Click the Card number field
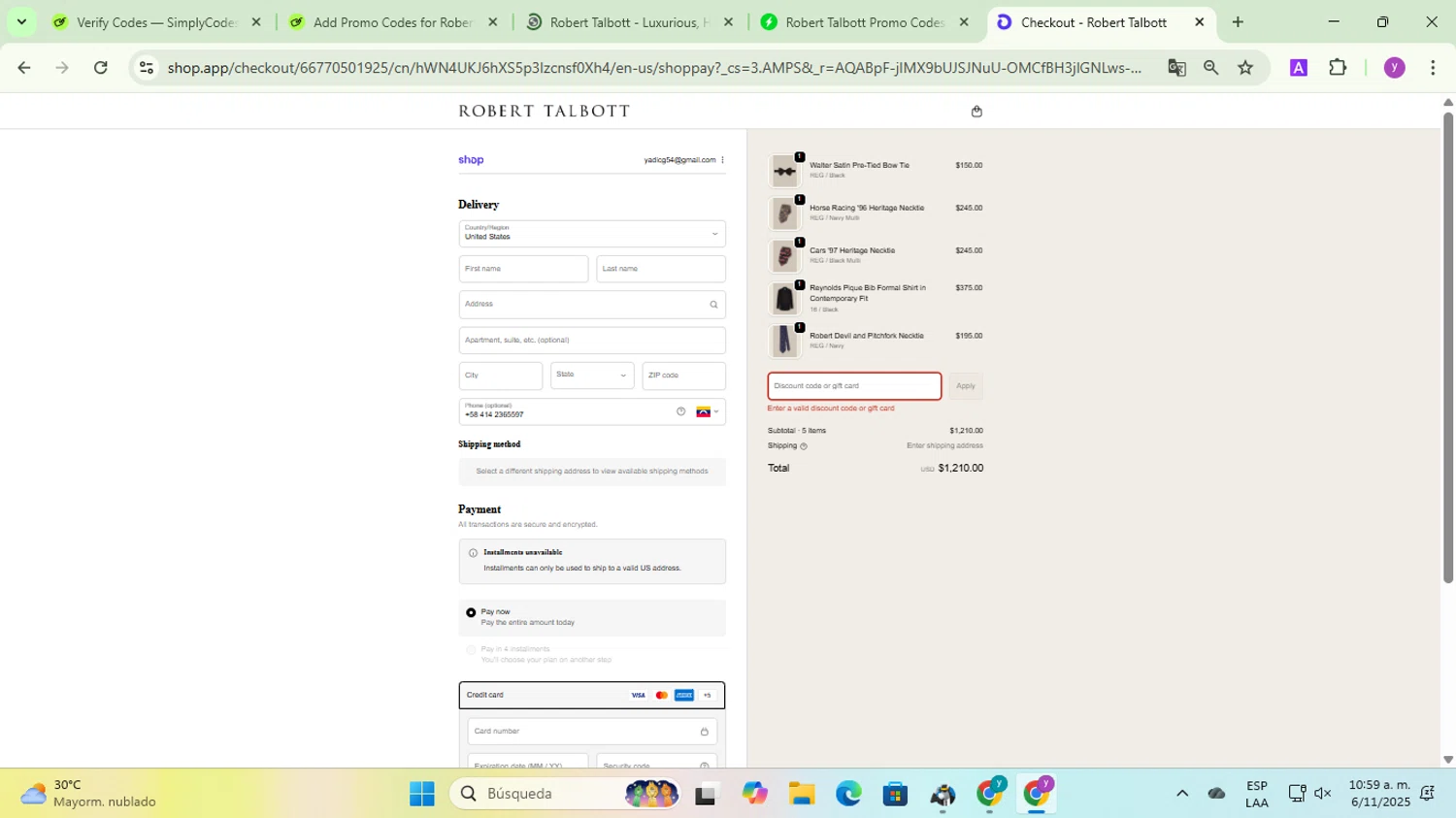This screenshot has width=1456, height=818. [x=592, y=732]
